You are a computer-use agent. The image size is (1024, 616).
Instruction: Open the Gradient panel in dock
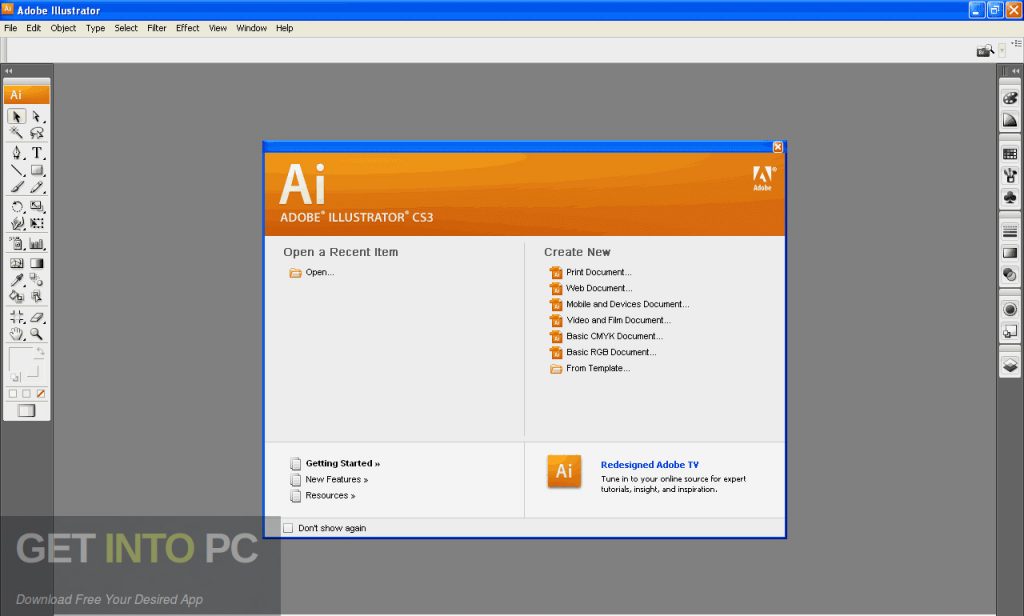tap(1010, 253)
